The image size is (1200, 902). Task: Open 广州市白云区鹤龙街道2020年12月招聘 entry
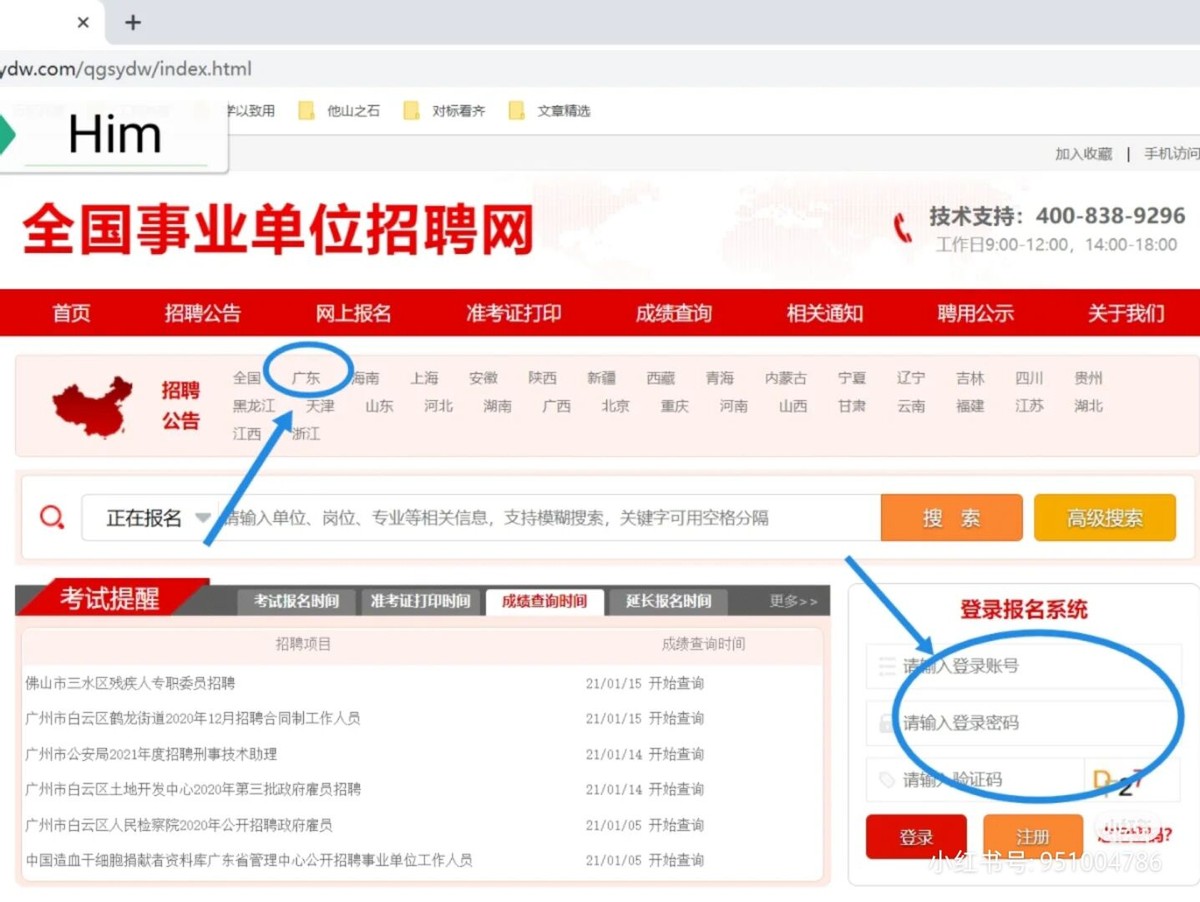192,718
